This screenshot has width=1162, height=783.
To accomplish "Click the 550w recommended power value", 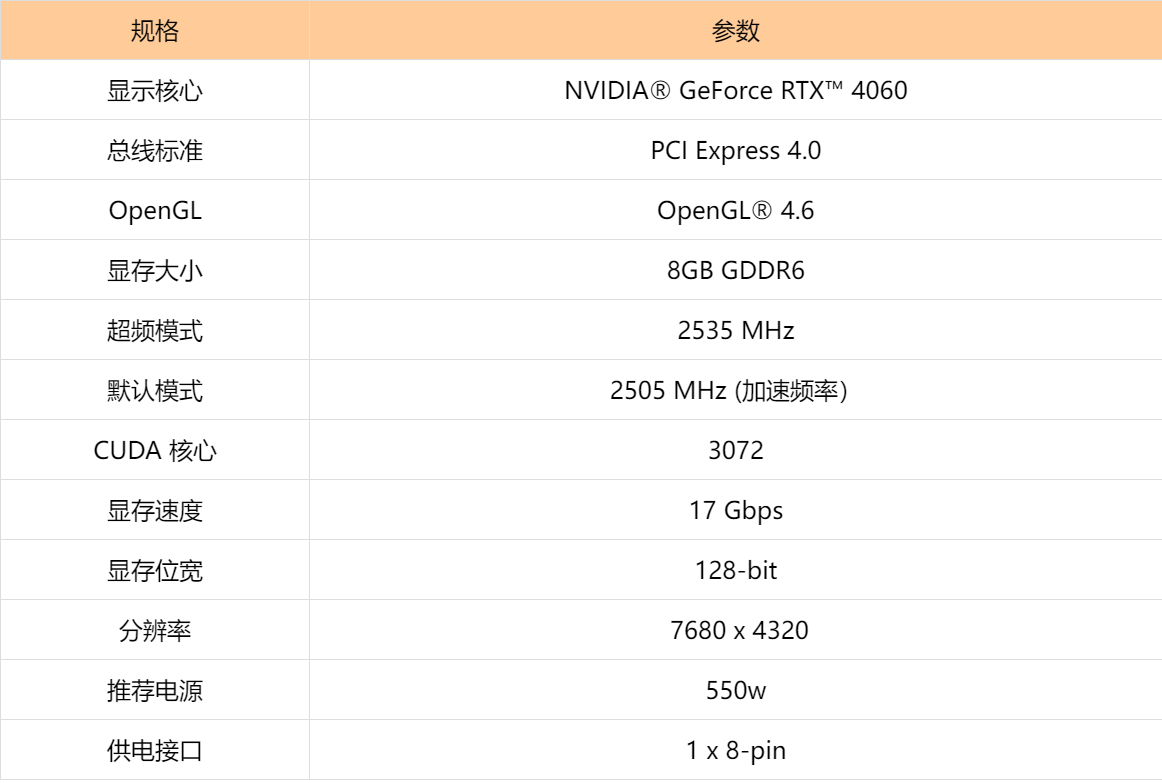I will 736,691.
